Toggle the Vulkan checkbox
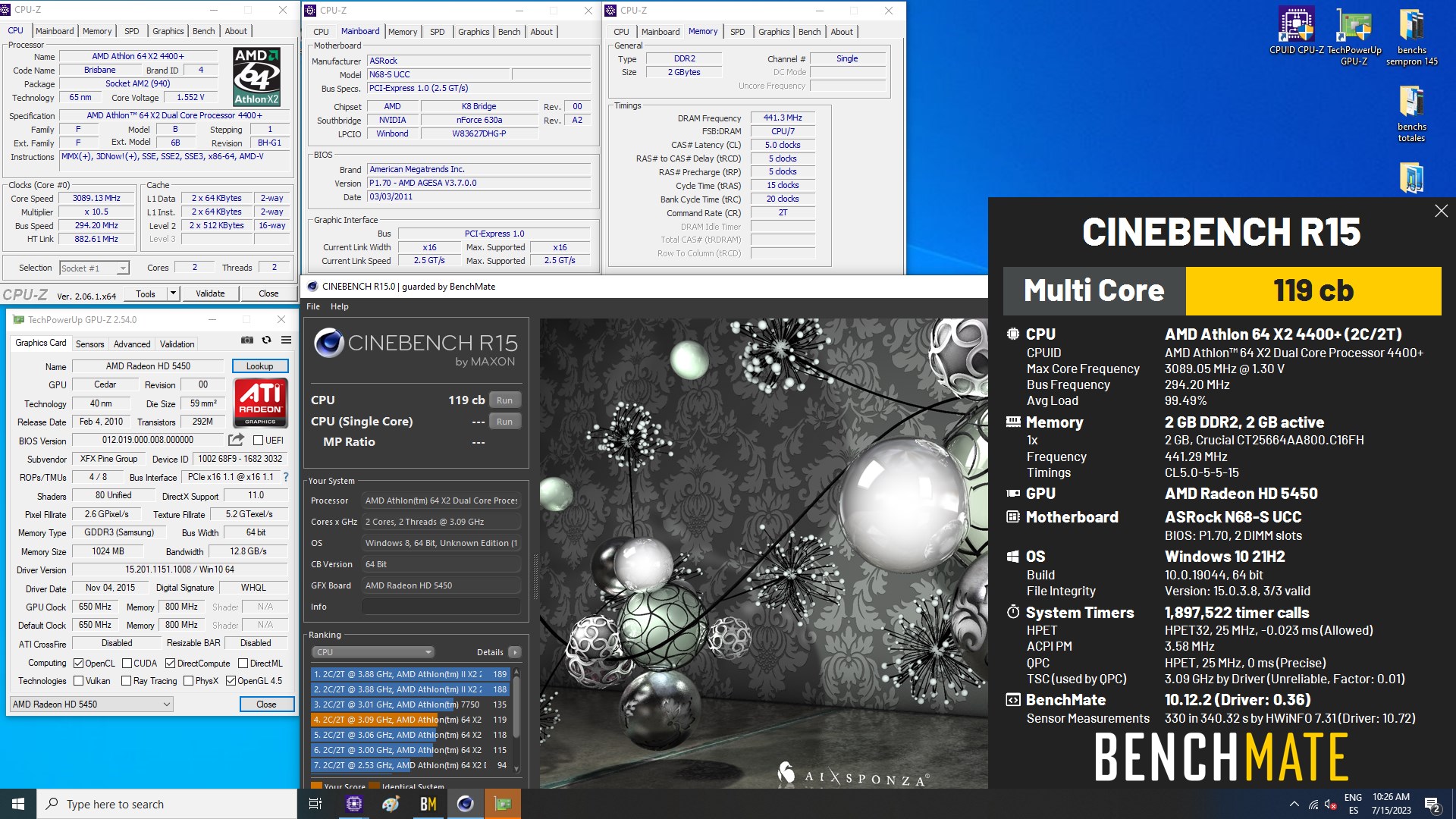This screenshot has height=819, width=1456. [78, 681]
